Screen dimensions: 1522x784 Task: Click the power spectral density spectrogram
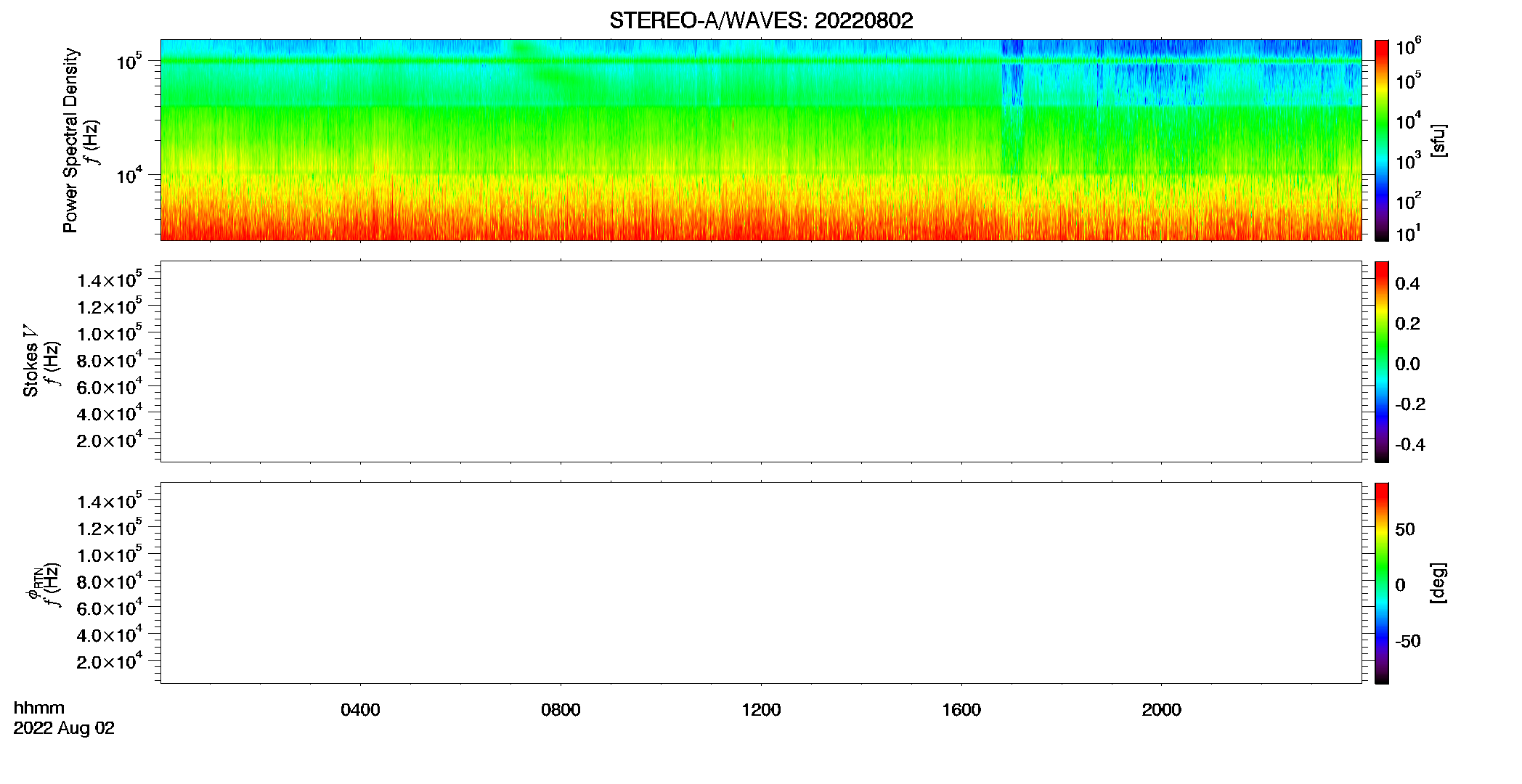761,140
